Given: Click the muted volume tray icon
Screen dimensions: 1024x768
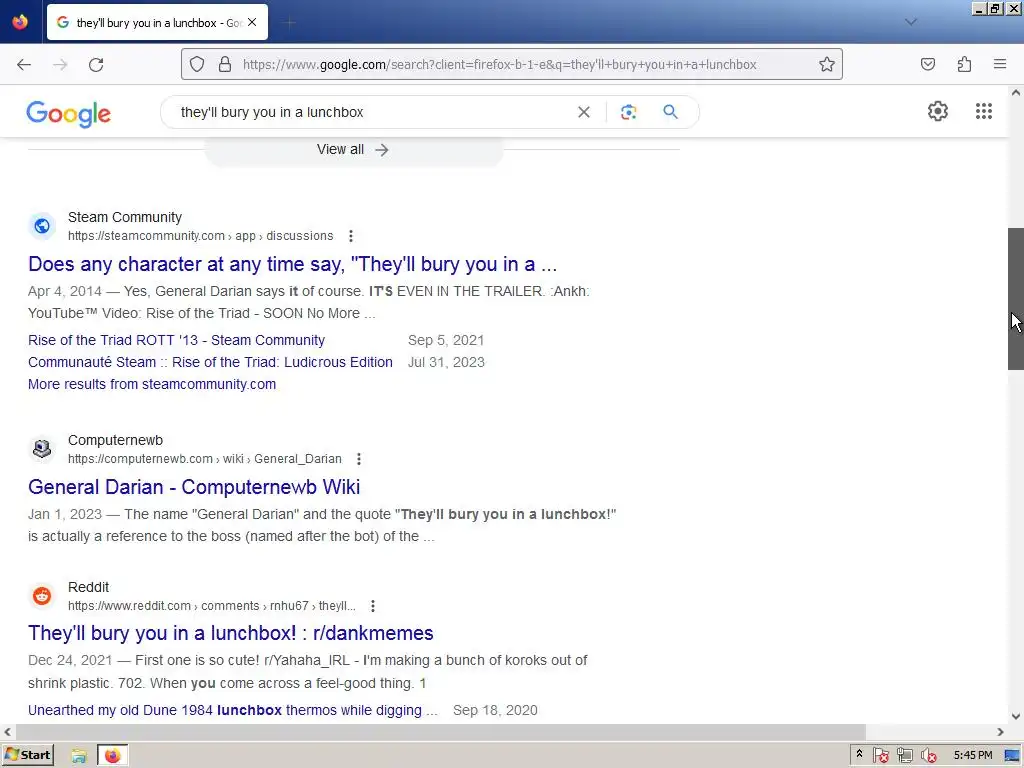Looking at the screenshot, I should point(928,756).
